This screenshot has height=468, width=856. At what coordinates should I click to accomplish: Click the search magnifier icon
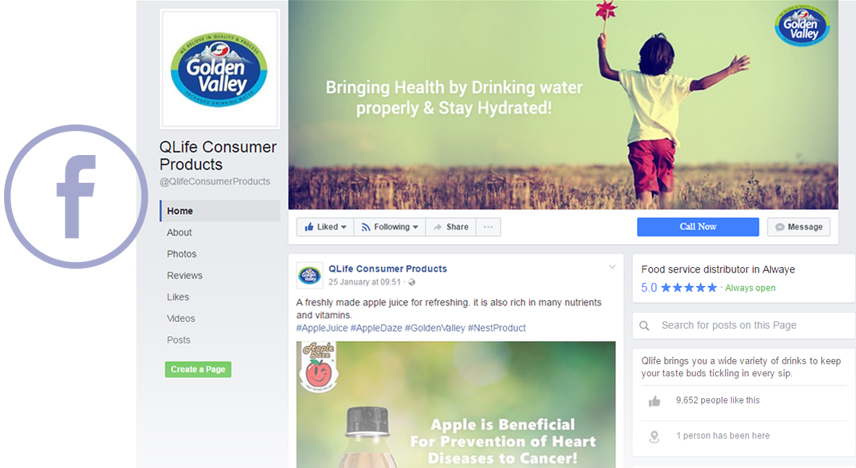tap(644, 325)
